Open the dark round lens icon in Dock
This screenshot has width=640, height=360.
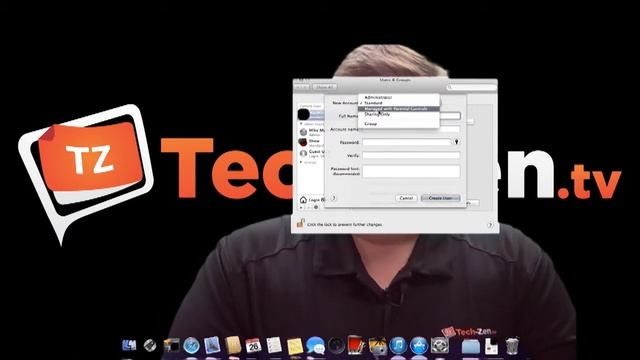click(337, 346)
